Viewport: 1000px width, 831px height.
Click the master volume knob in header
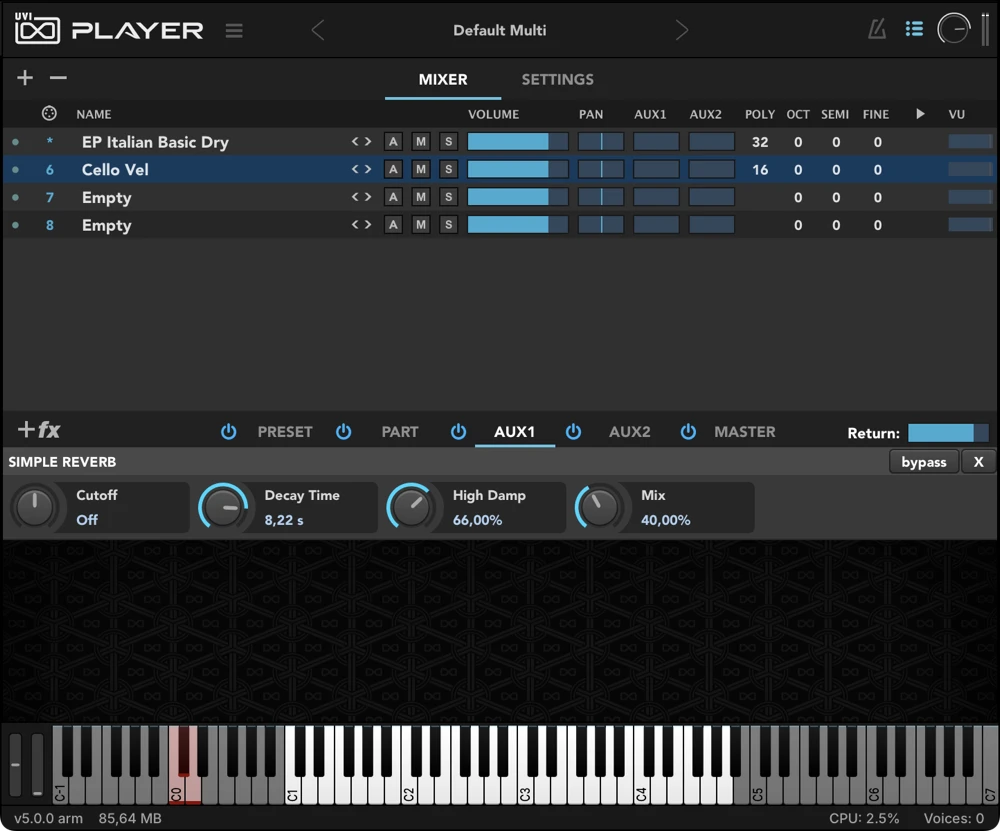(x=953, y=29)
